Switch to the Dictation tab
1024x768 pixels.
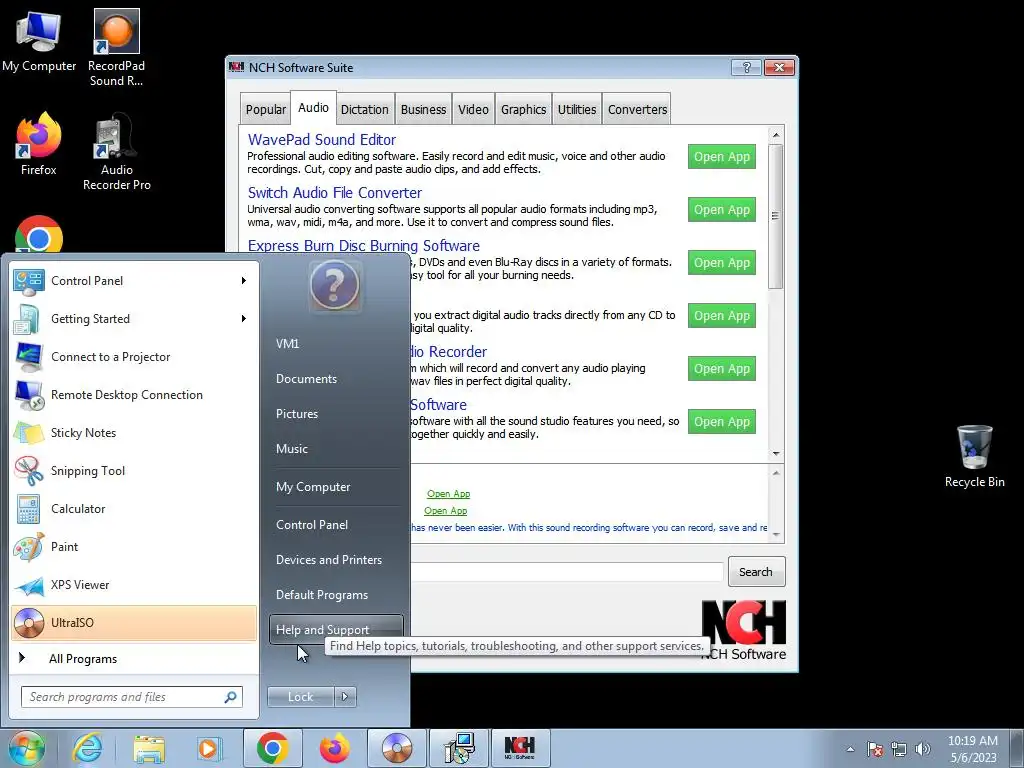coord(364,110)
